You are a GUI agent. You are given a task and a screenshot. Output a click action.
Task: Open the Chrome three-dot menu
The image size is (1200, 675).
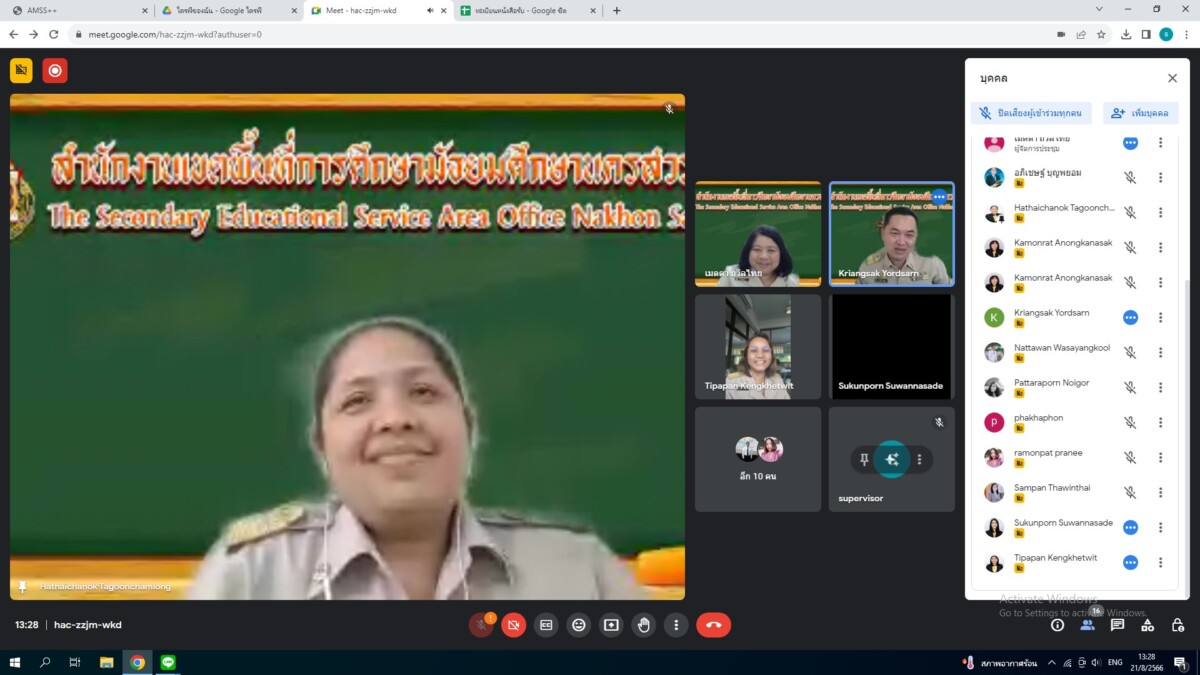1187,34
